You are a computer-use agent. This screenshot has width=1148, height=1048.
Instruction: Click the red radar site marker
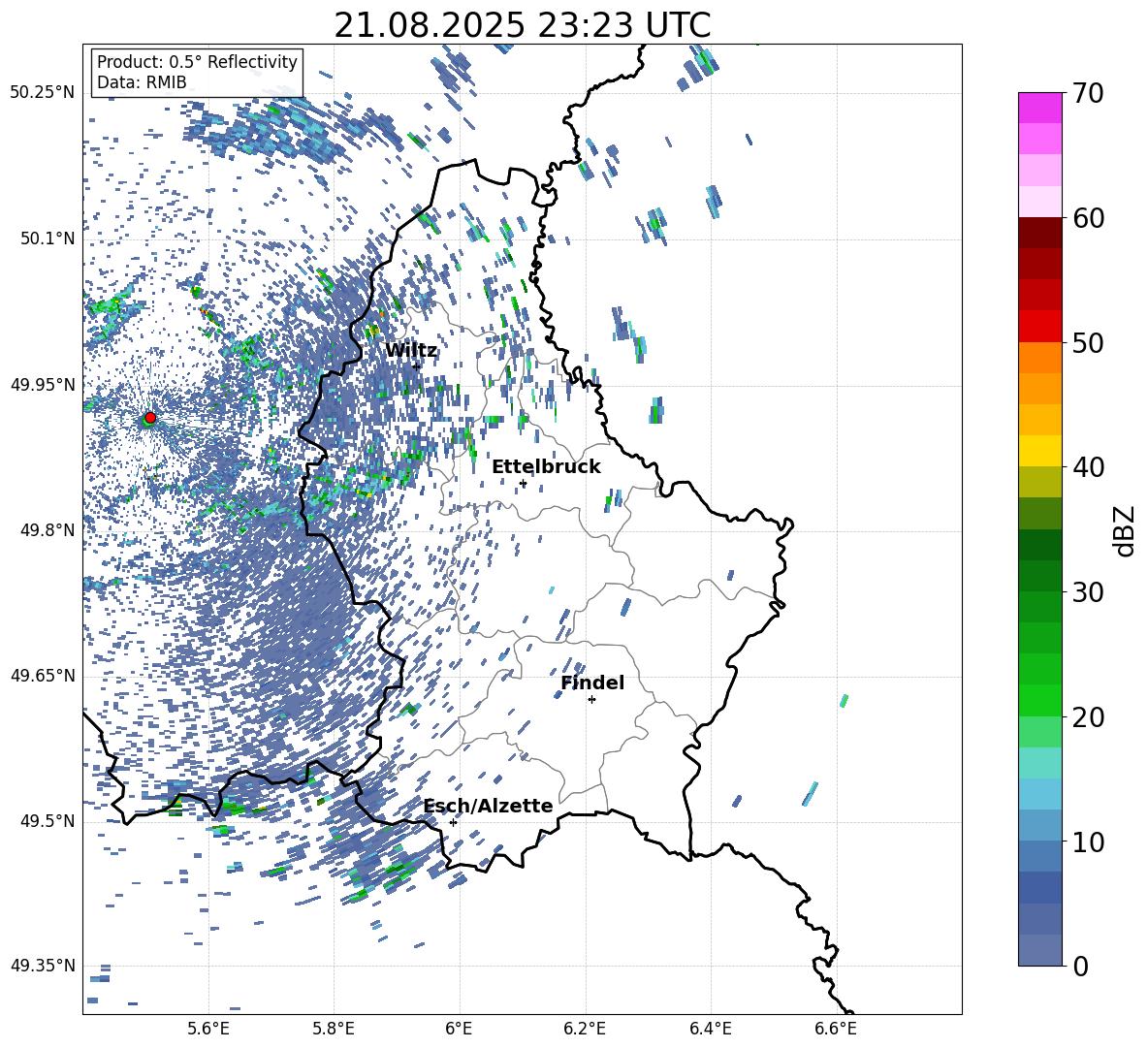click(150, 417)
